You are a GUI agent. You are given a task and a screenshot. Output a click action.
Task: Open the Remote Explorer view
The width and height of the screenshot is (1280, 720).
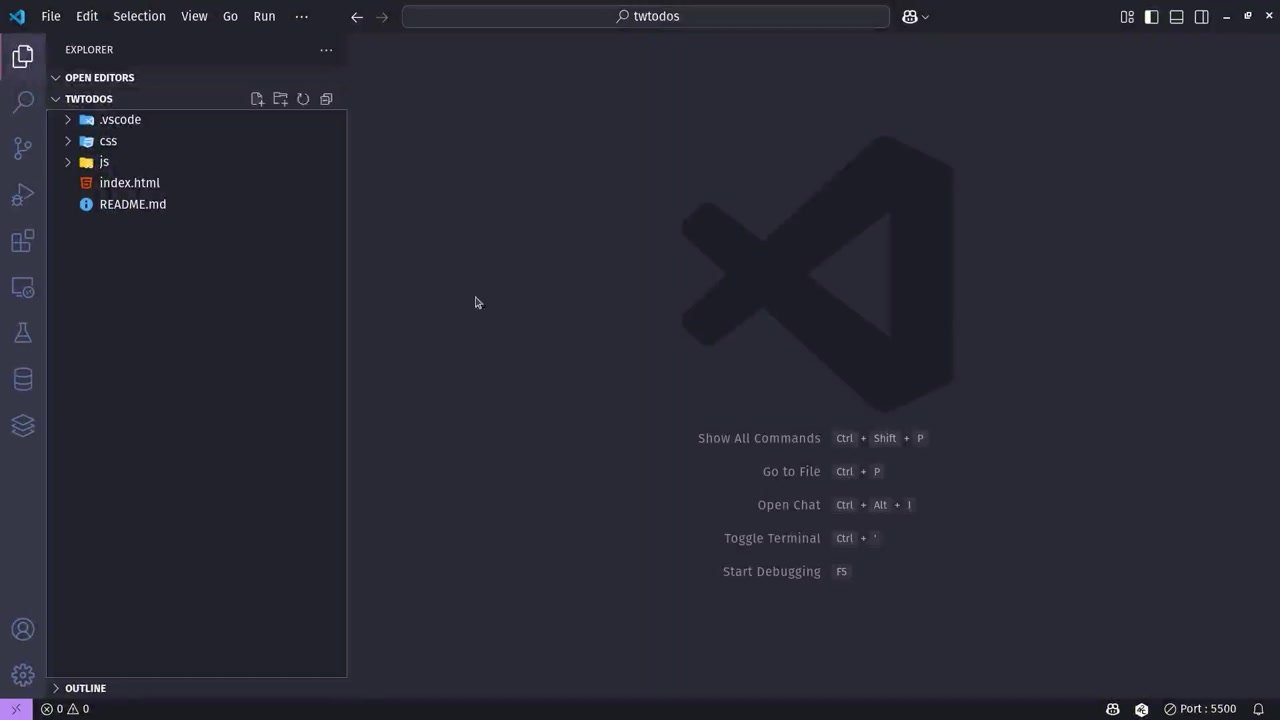coord(23,288)
